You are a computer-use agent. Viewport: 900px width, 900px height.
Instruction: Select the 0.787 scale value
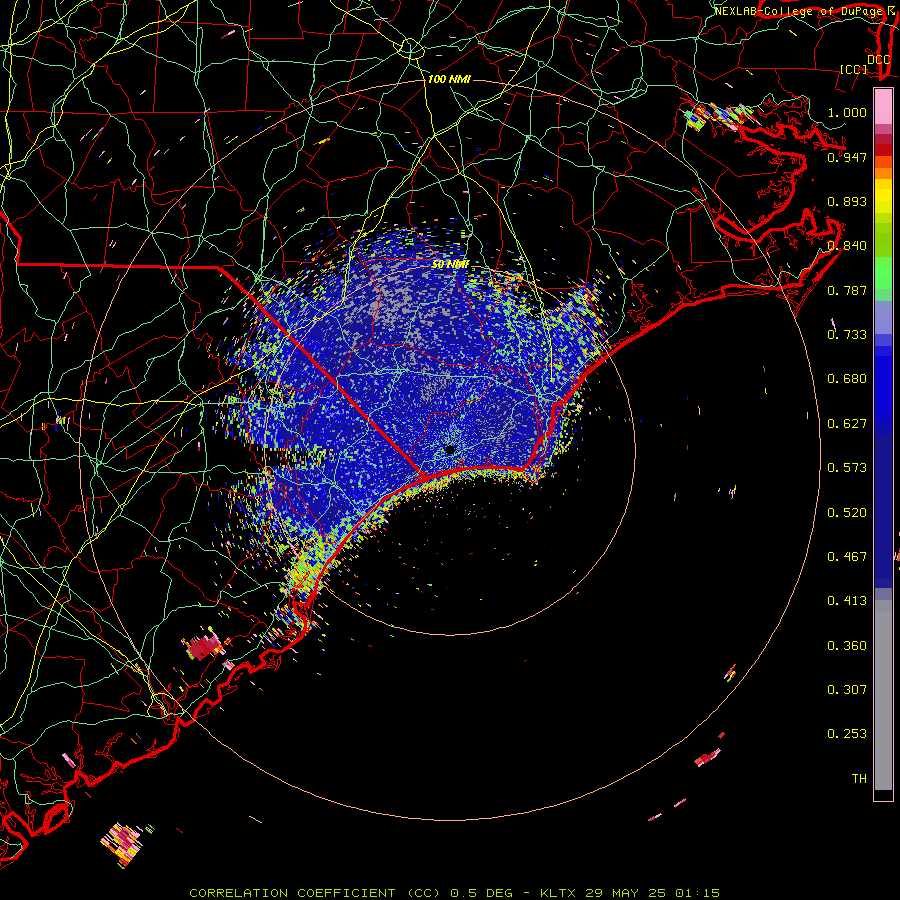(847, 290)
